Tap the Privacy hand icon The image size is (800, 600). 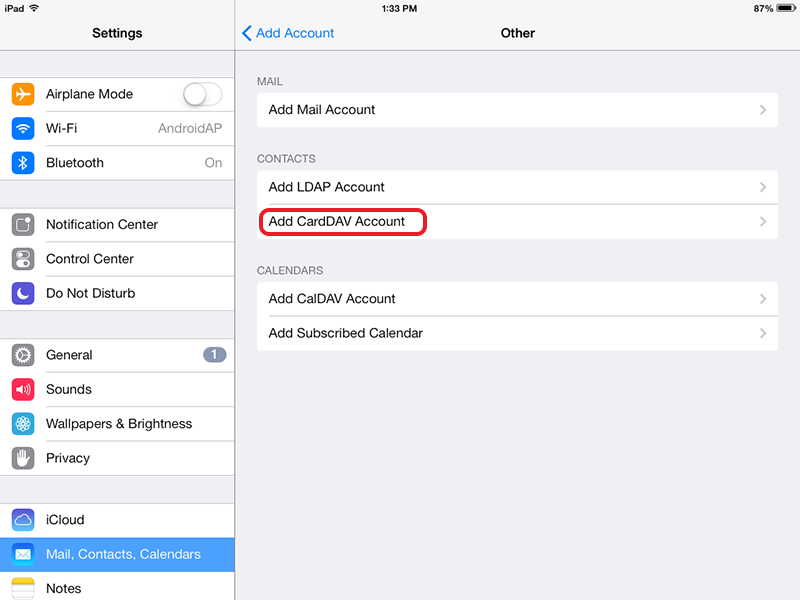[23, 458]
